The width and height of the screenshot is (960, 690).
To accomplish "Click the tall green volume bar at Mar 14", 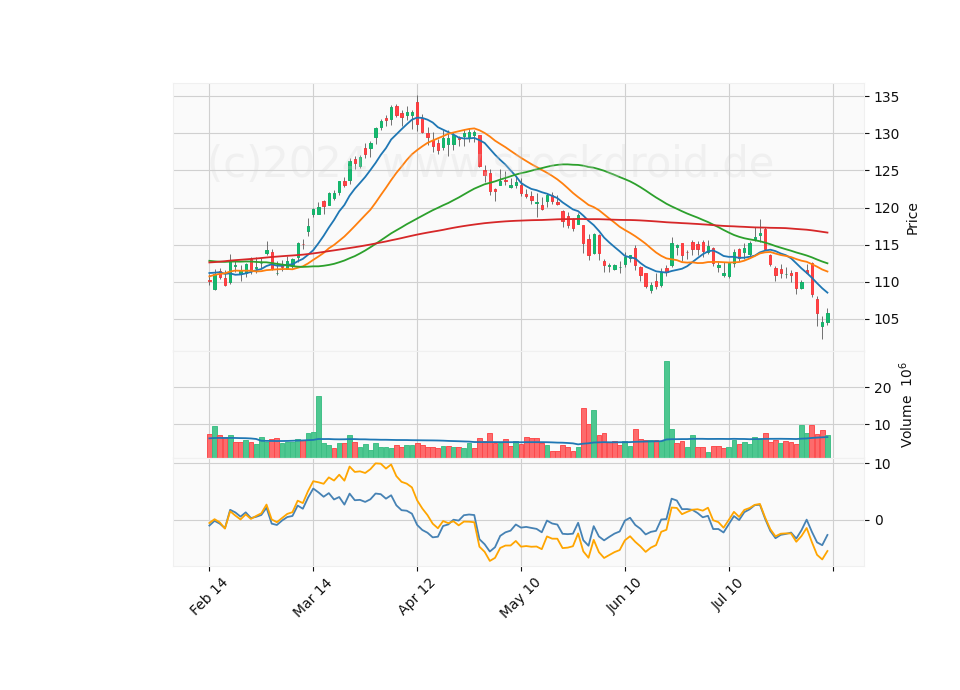I will pyautogui.click(x=318, y=427).
